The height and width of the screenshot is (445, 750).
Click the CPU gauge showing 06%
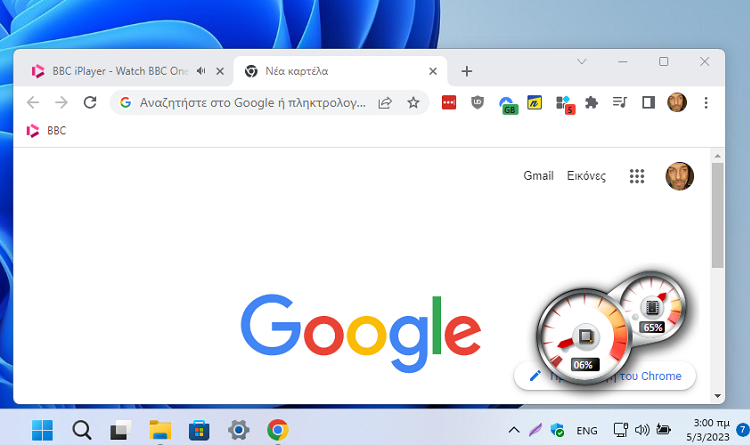(585, 336)
